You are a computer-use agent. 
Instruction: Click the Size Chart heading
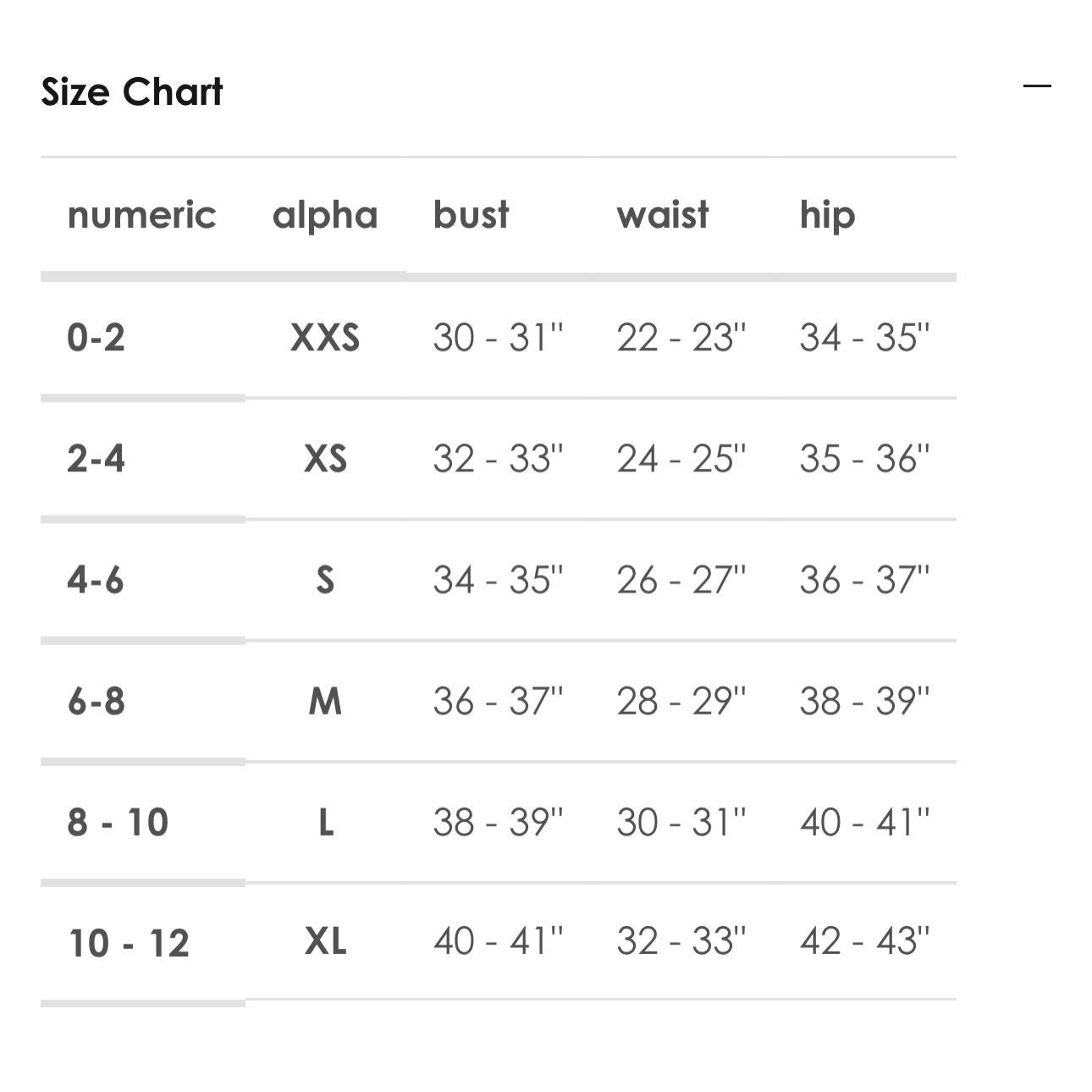132,91
